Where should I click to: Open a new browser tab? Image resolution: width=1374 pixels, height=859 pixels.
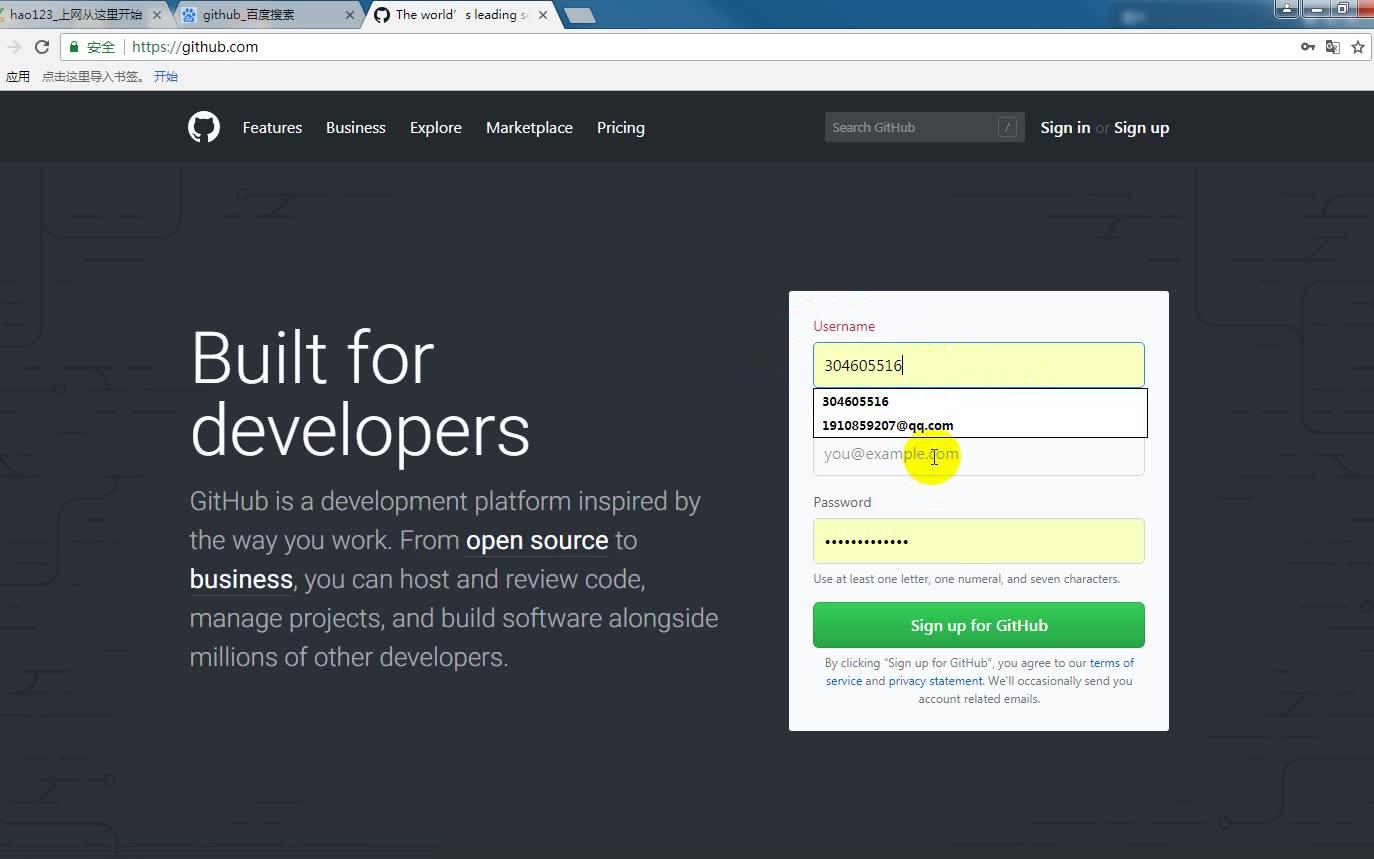click(x=580, y=16)
